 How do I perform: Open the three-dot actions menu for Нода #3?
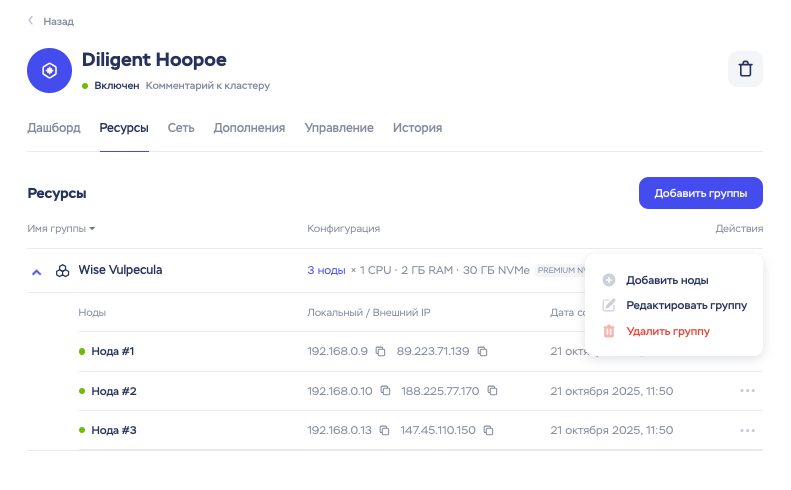[747, 430]
